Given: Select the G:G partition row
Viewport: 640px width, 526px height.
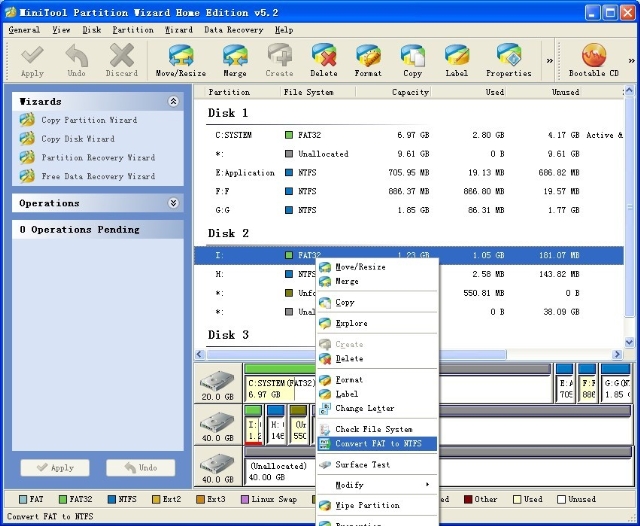Looking at the screenshot, I should coord(409,210).
